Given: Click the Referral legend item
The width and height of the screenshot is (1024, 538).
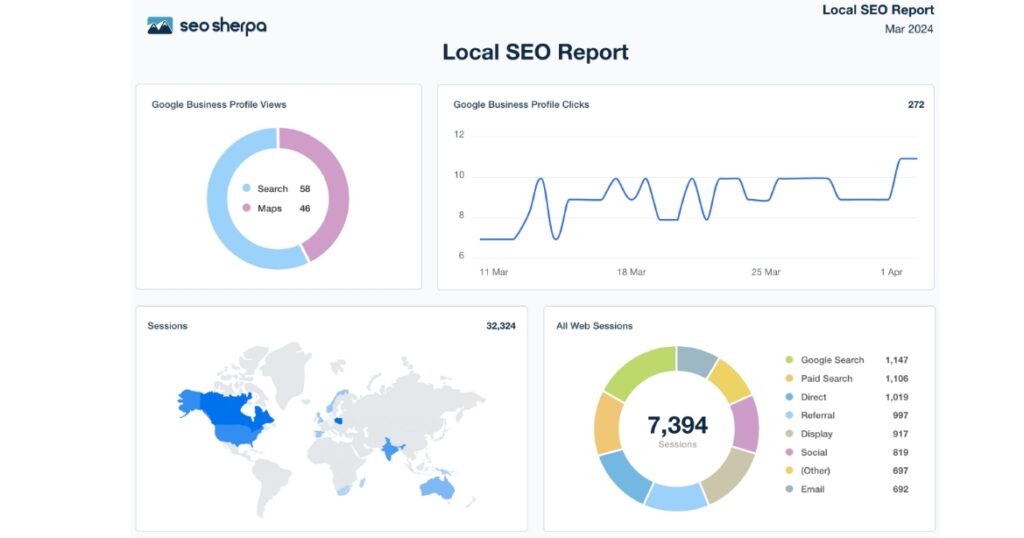Looking at the screenshot, I should point(817,416).
